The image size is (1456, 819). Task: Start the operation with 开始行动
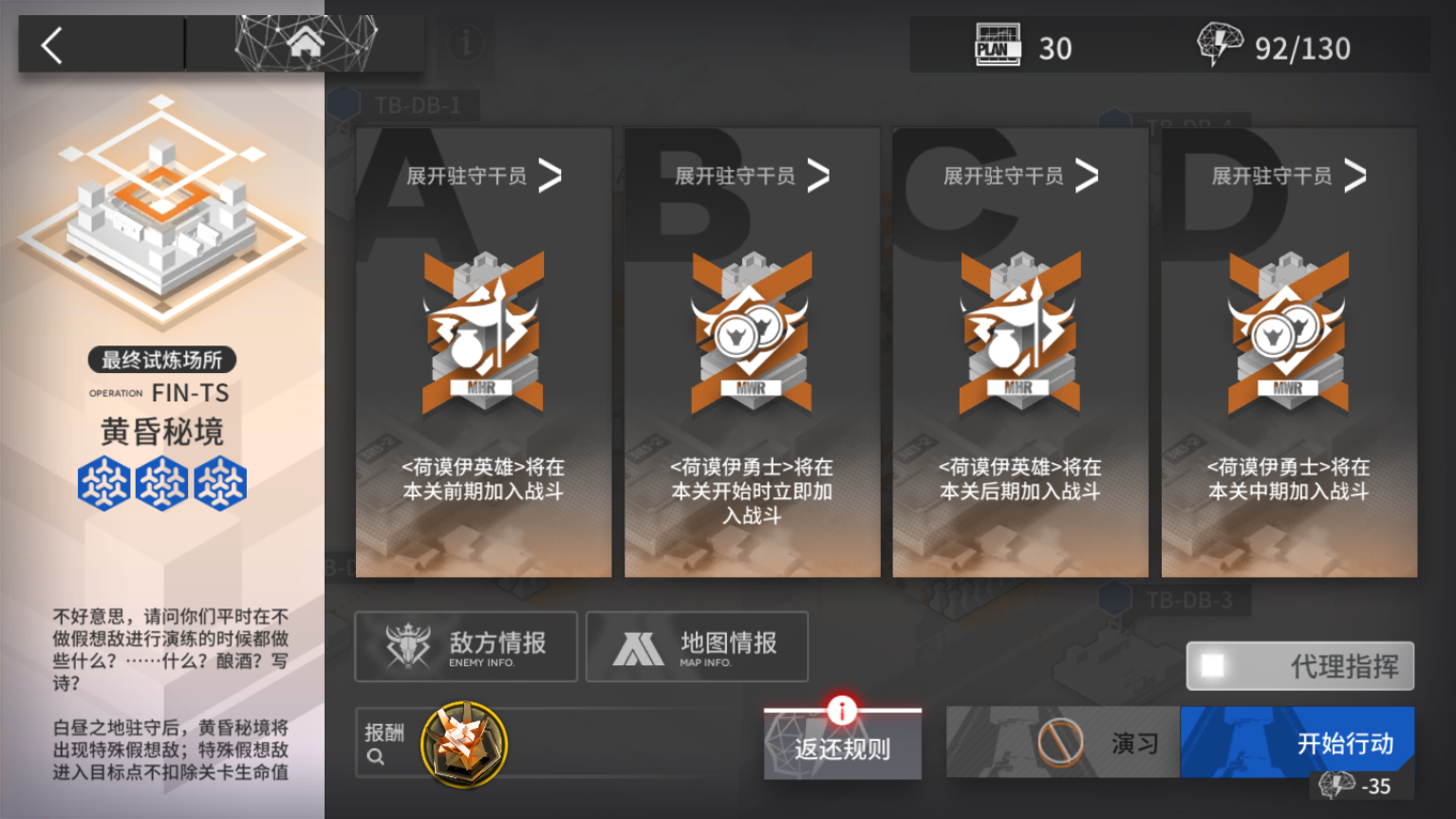pos(1297,742)
